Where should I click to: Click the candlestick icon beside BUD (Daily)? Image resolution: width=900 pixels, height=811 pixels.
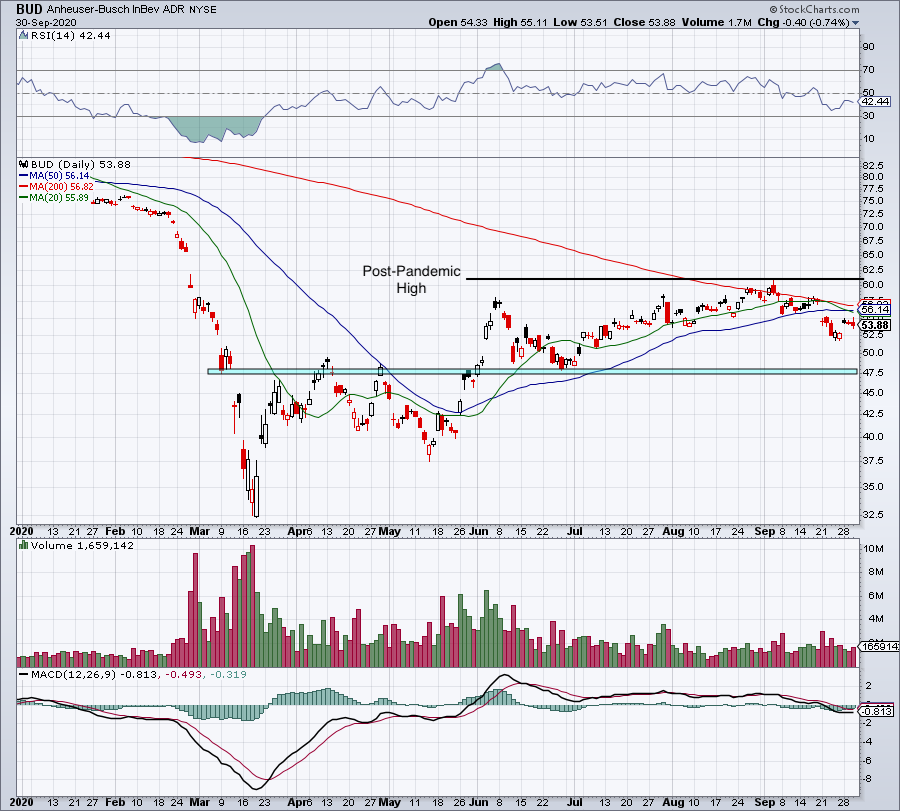pos(24,164)
